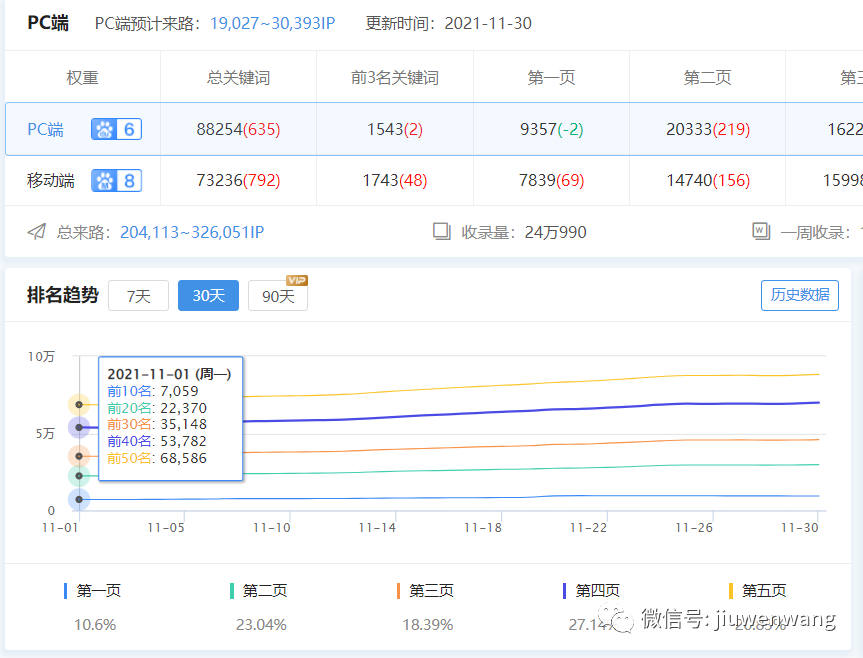The image size is (863, 658).
Task: Click total traffic 204,113~326,051IP link
Action: [192, 232]
